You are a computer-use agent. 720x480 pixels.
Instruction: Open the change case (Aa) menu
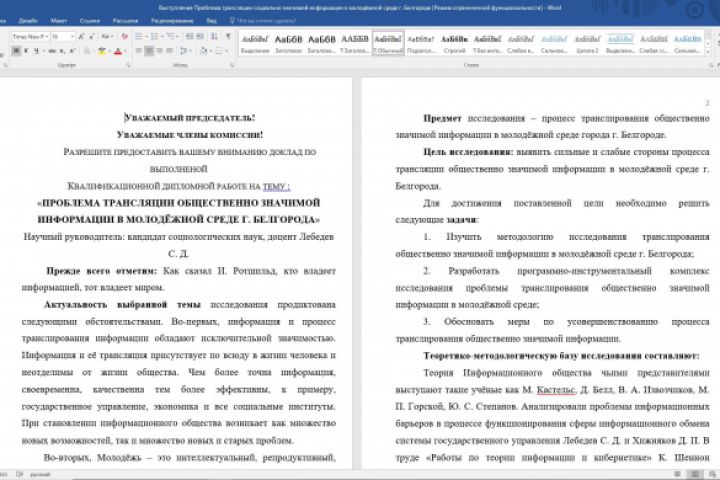pyautogui.click(x=107, y=37)
